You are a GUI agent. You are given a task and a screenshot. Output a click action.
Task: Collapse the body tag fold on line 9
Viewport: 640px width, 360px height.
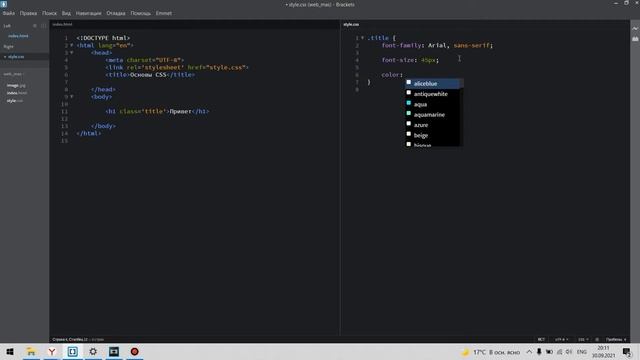coord(71,97)
